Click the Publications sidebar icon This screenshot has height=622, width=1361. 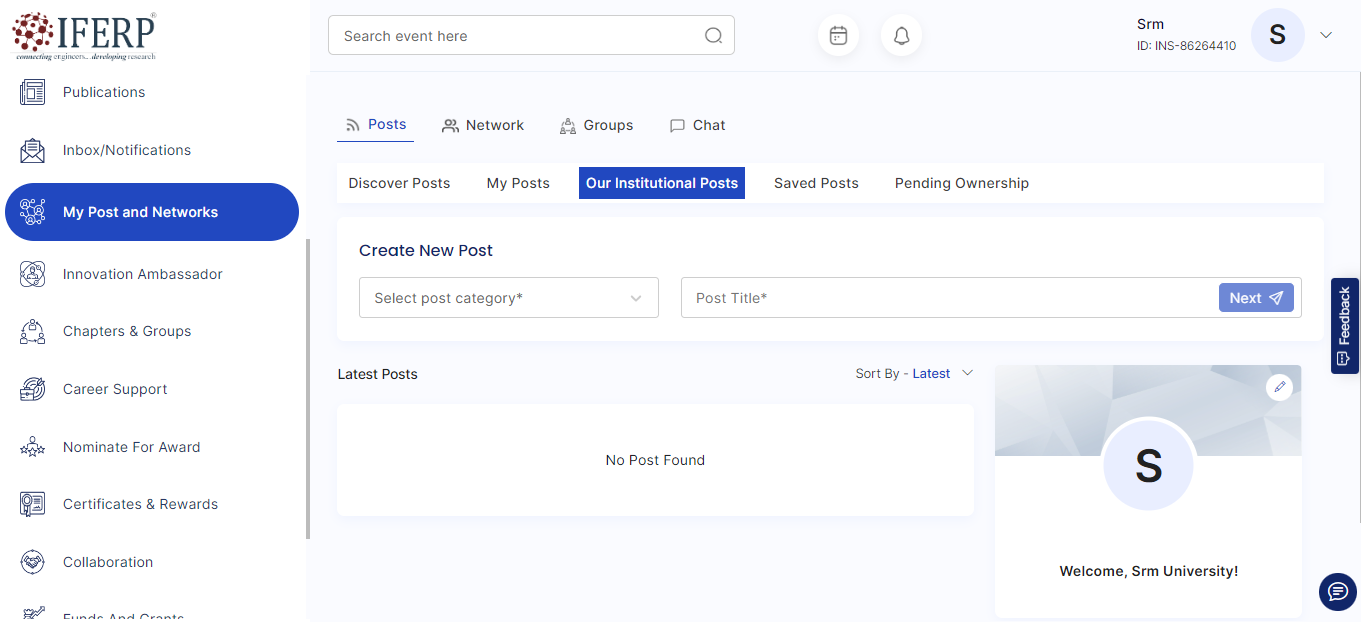[x=33, y=92]
